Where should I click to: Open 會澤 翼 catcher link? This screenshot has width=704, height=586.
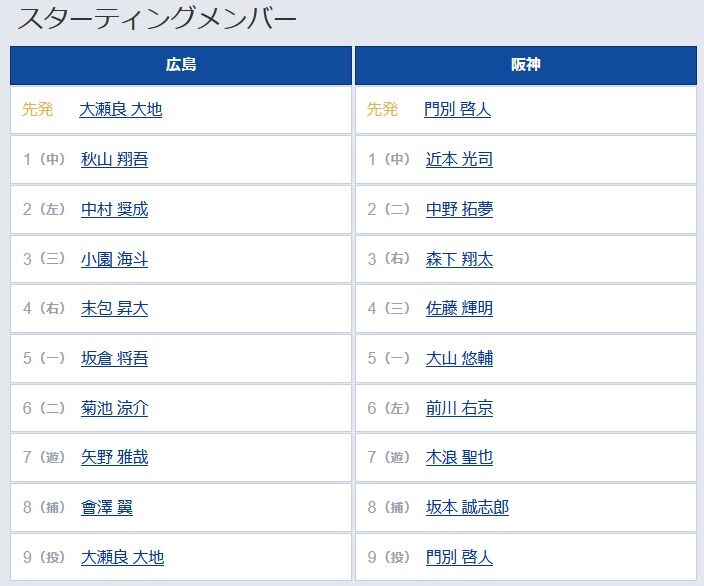[x=107, y=507]
